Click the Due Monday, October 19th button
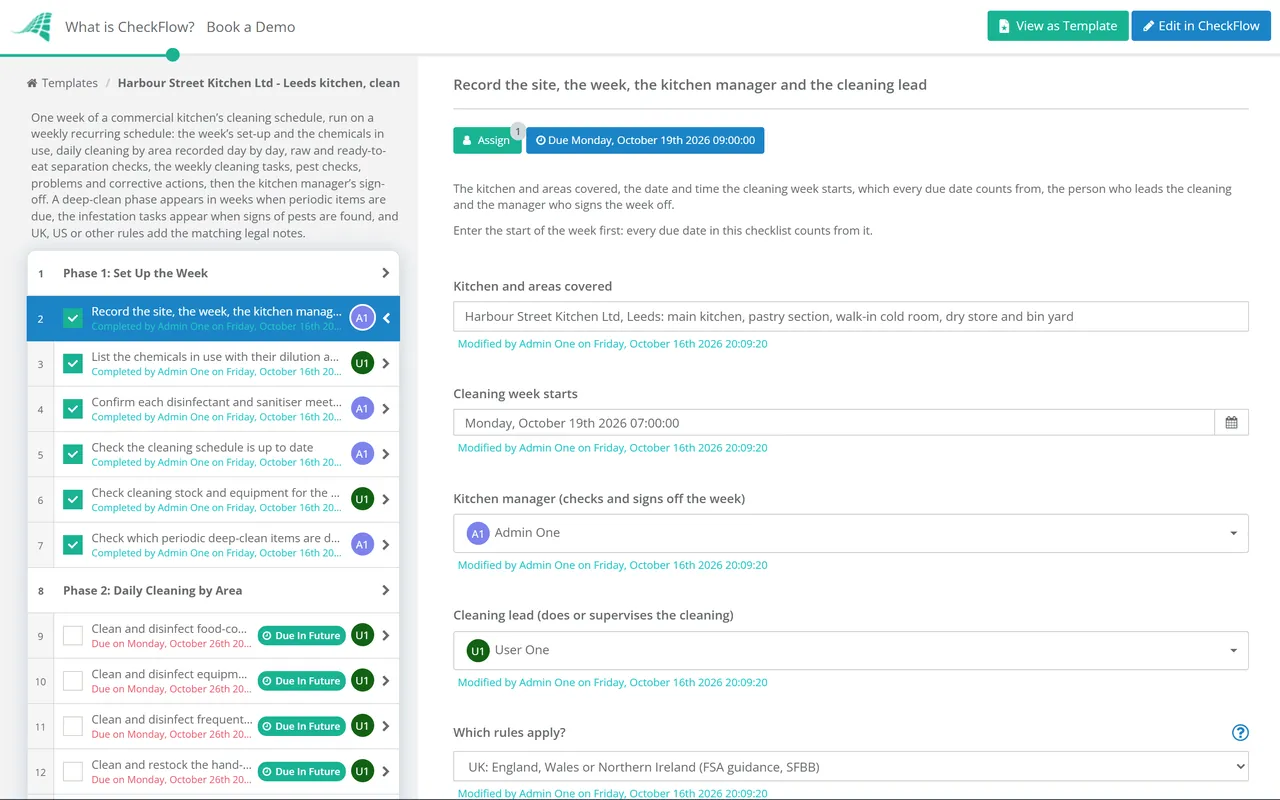 645,140
